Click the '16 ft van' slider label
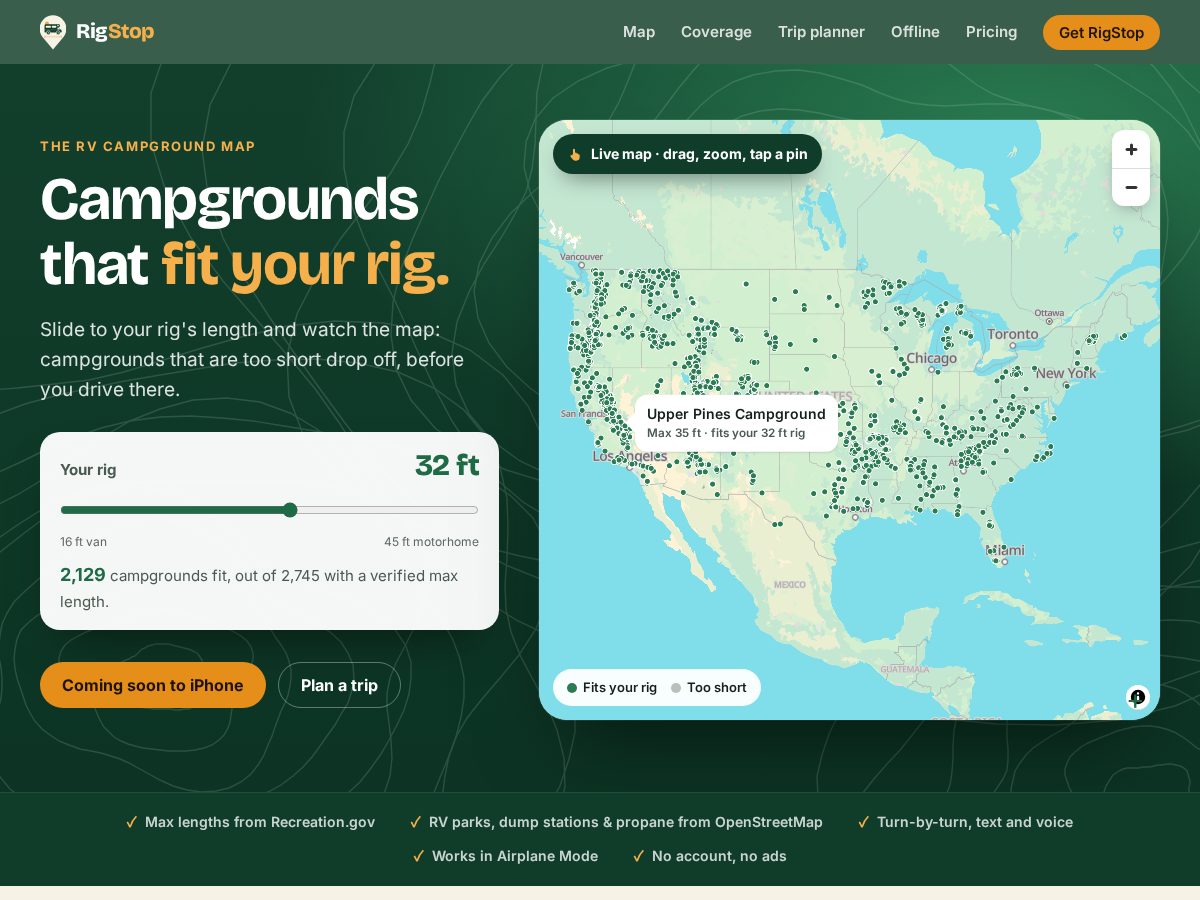 click(83, 542)
